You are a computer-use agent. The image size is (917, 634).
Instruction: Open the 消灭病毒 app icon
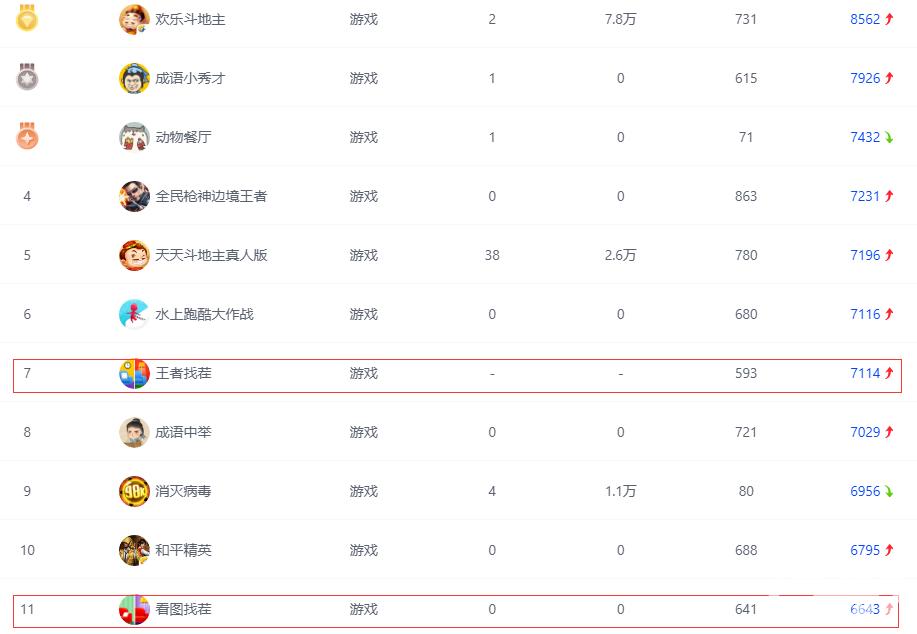tap(133, 491)
